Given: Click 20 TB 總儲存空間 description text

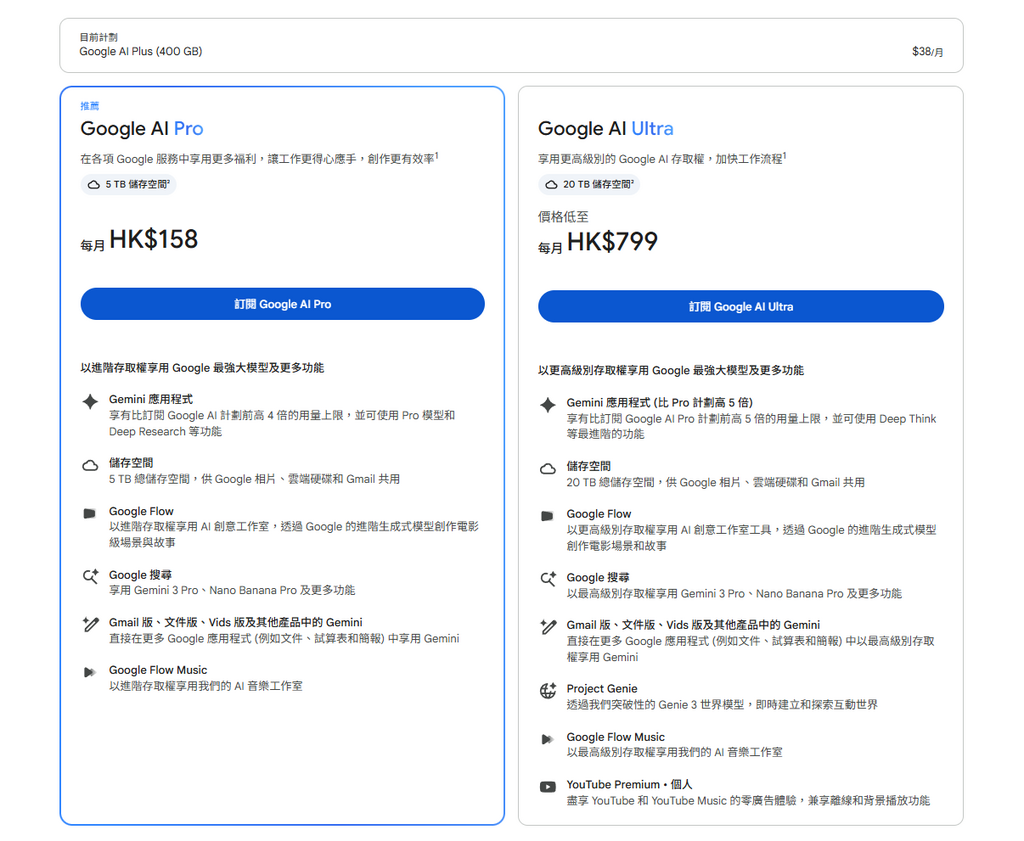Looking at the screenshot, I should 715,482.
